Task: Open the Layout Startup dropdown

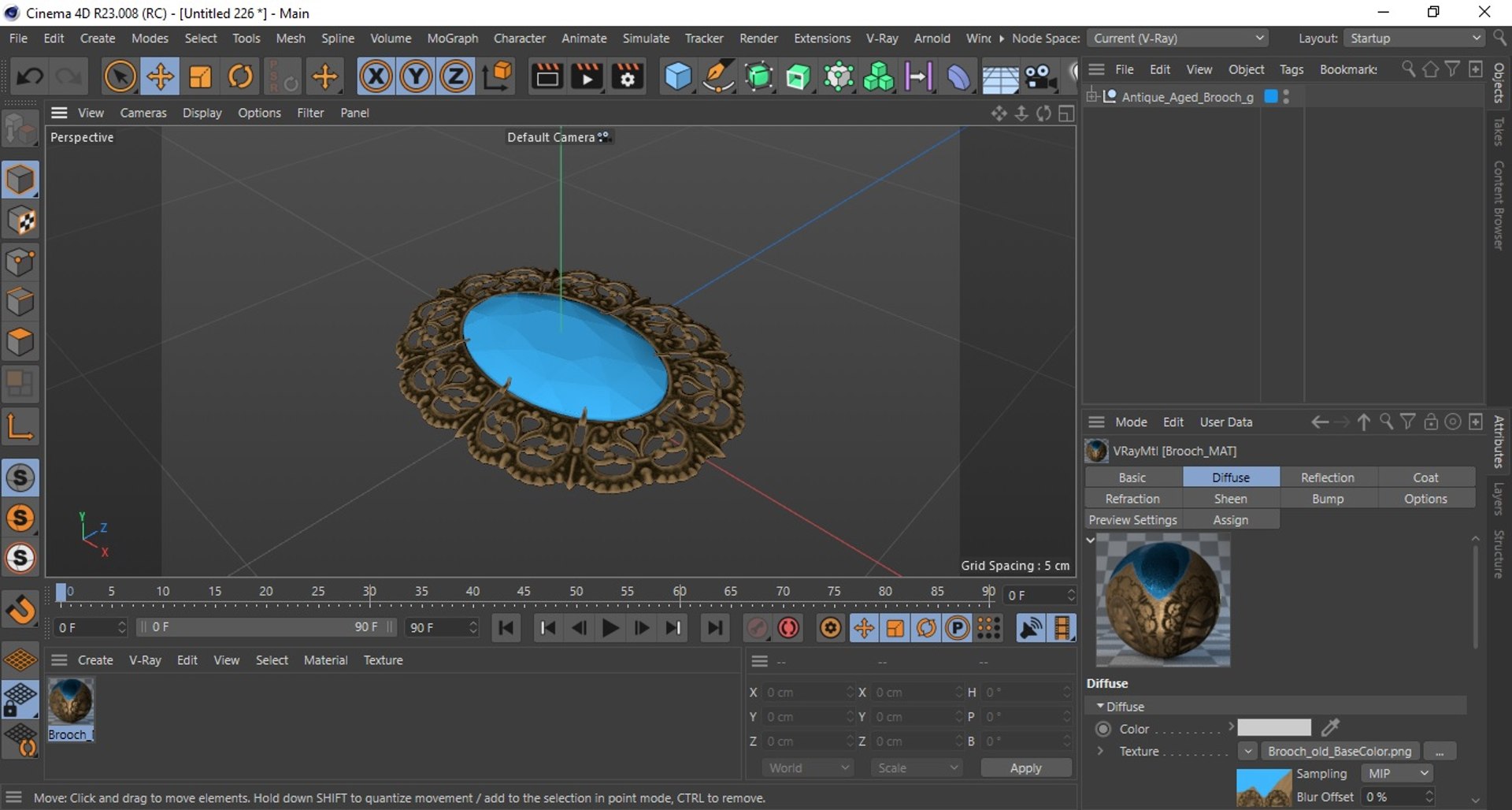Action: (1414, 38)
